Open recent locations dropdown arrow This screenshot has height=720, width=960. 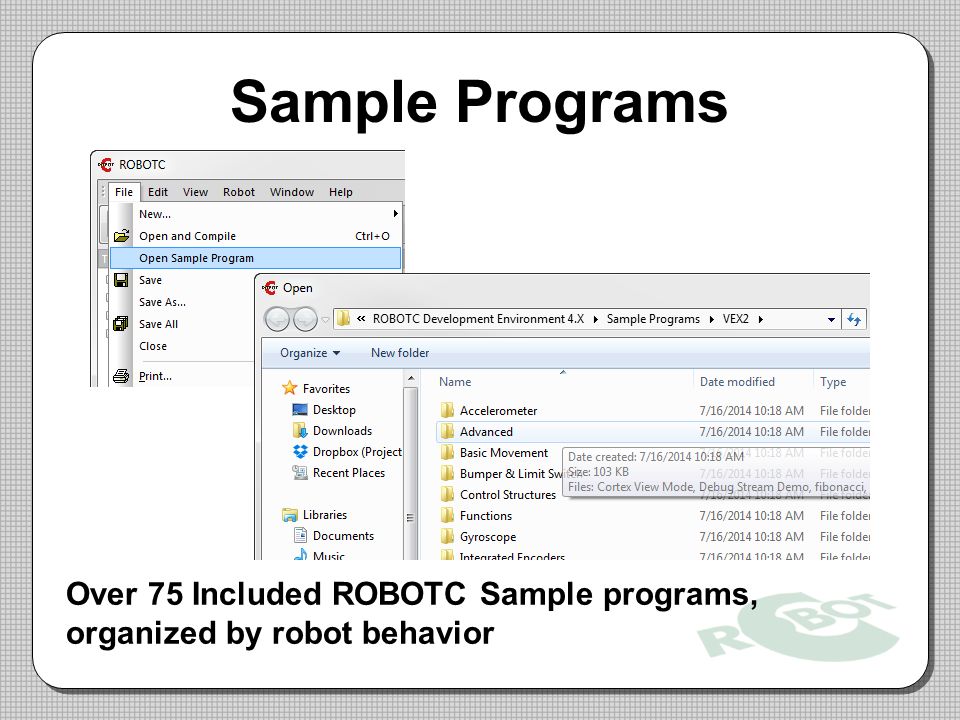click(326, 320)
